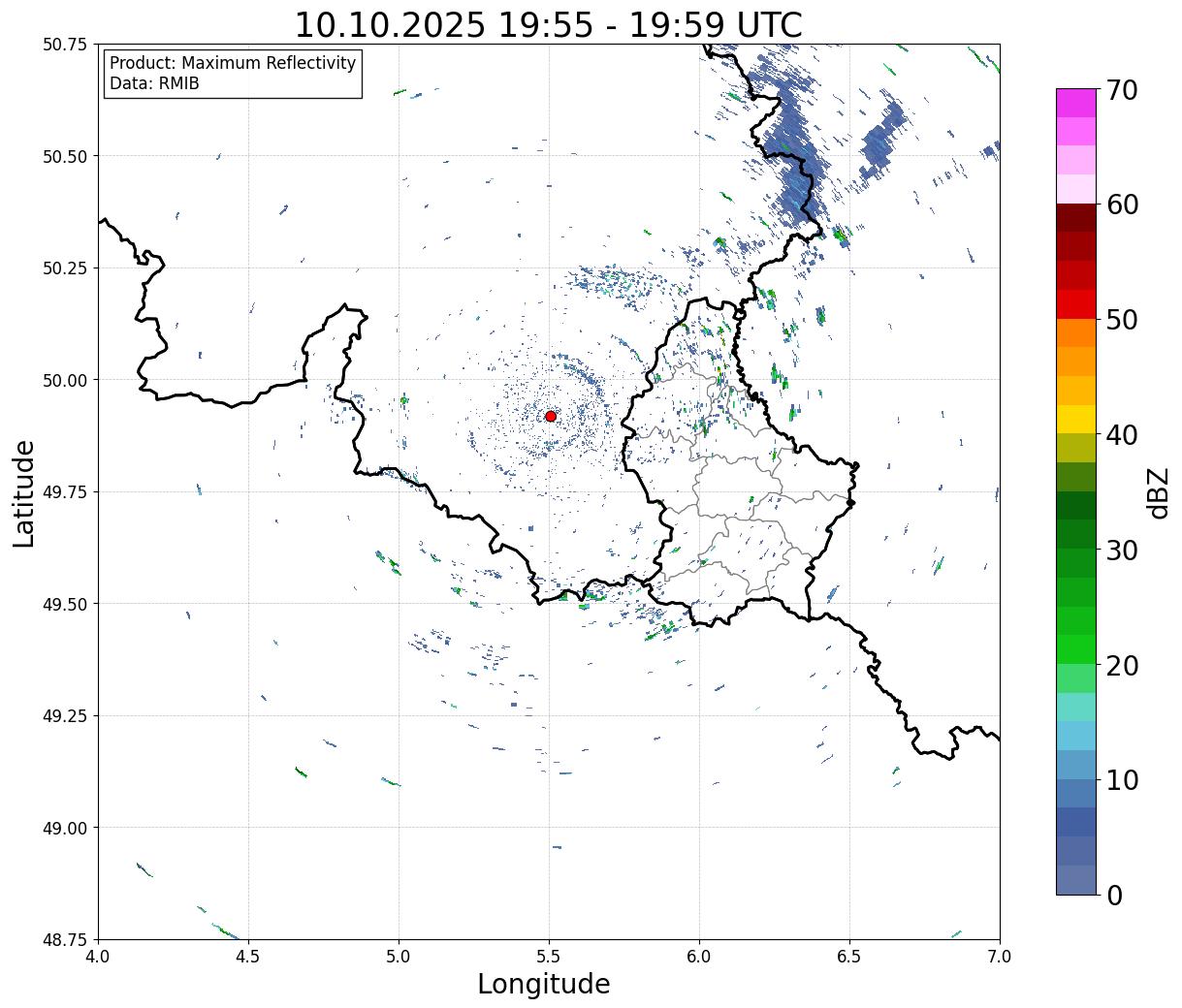This screenshot has width=1182, height=1008.
Task: Click the latitude tick label '48.75'
Action: [x=65, y=939]
